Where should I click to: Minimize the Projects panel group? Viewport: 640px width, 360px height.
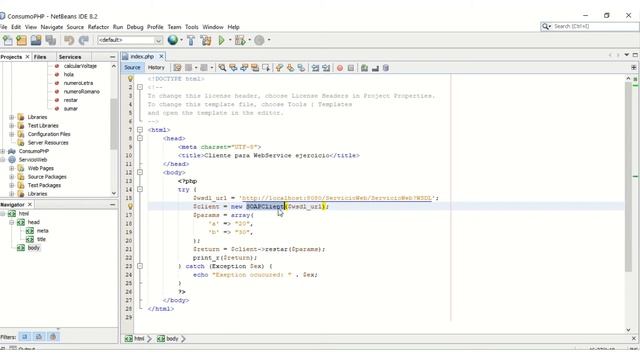pos(113,57)
